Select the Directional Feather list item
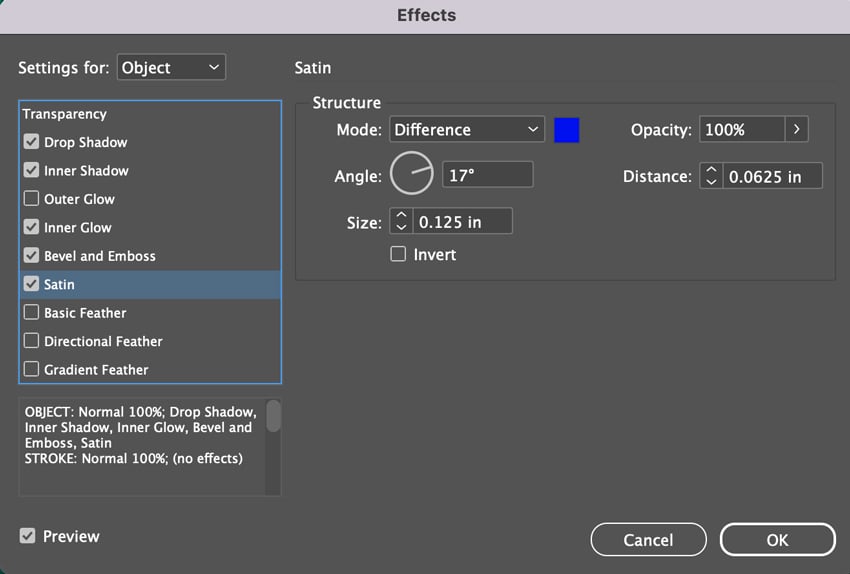850x574 pixels. 103,341
